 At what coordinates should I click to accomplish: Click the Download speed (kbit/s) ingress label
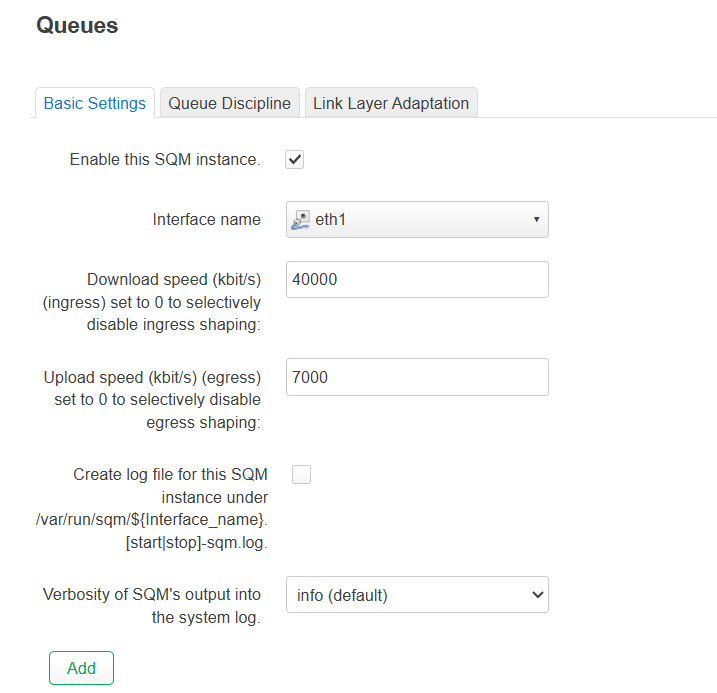pyautogui.click(x=174, y=302)
